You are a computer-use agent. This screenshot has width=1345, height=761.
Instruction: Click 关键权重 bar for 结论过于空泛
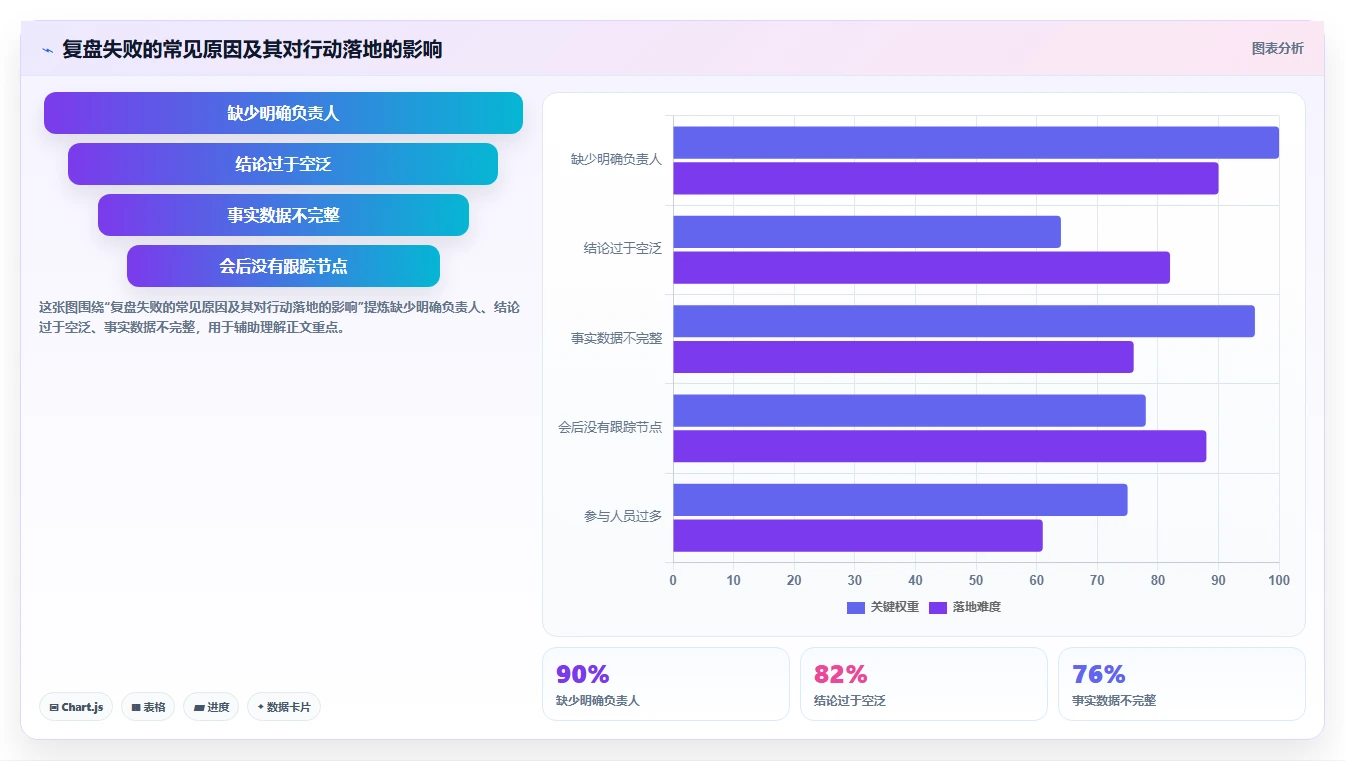click(867, 232)
